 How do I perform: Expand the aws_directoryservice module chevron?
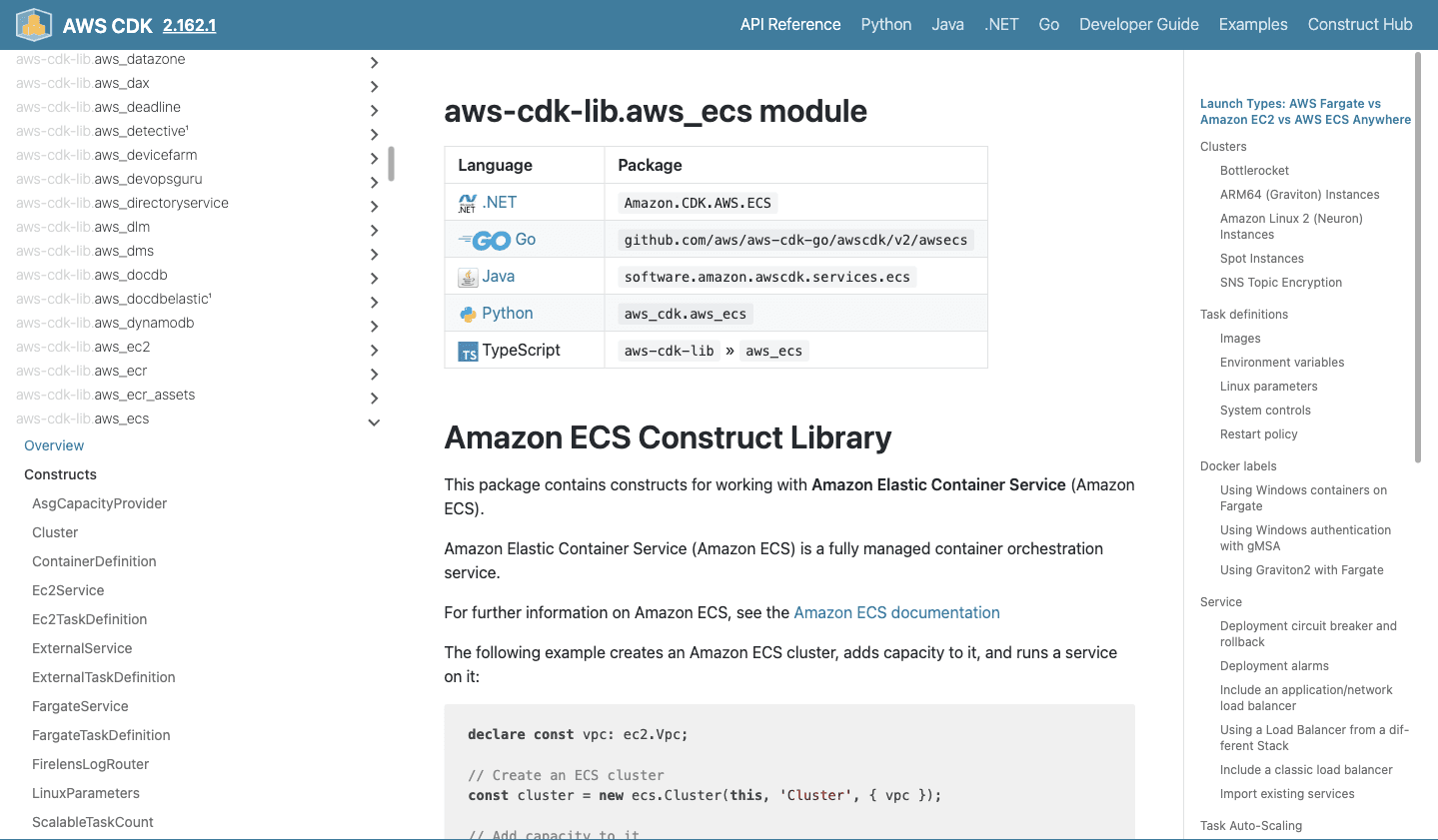pyautogui.click(x=374, y=206)
